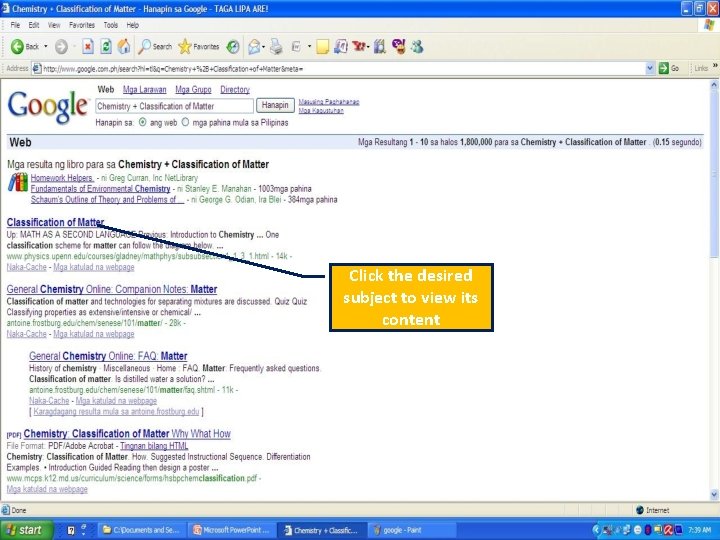Click the Google logo

(47, 107)
